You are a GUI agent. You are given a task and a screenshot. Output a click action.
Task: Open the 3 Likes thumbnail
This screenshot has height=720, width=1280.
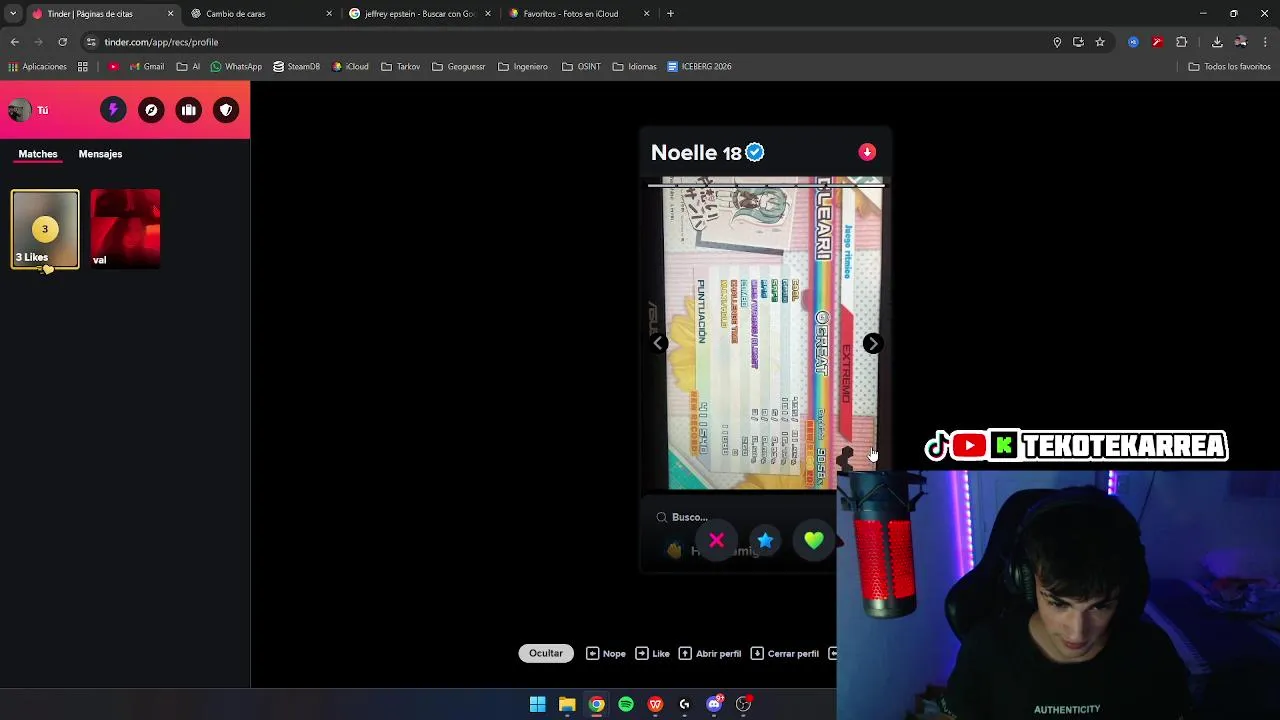click(x=45, y=230)
